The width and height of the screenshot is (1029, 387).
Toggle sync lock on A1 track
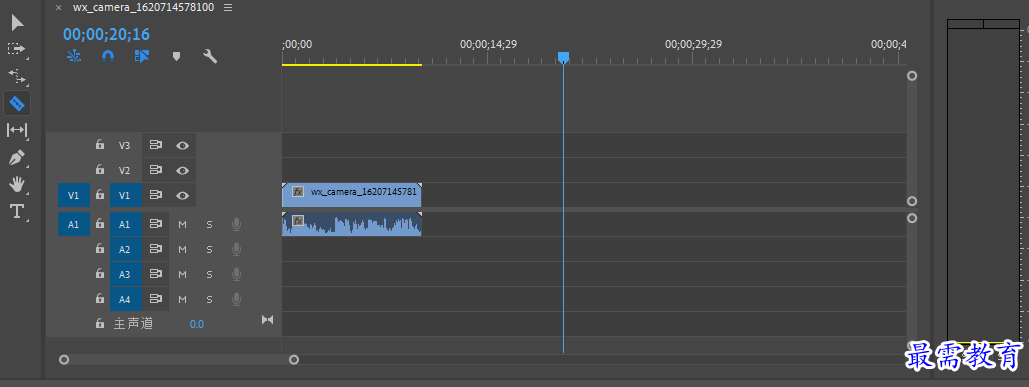[156, 224]
